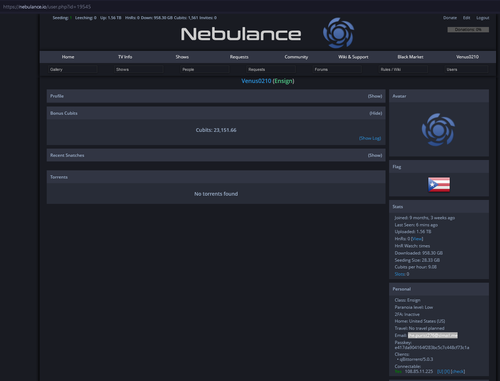Open the Show Log link for cubits
Screen dimensions: 500x381
[370, 138]
